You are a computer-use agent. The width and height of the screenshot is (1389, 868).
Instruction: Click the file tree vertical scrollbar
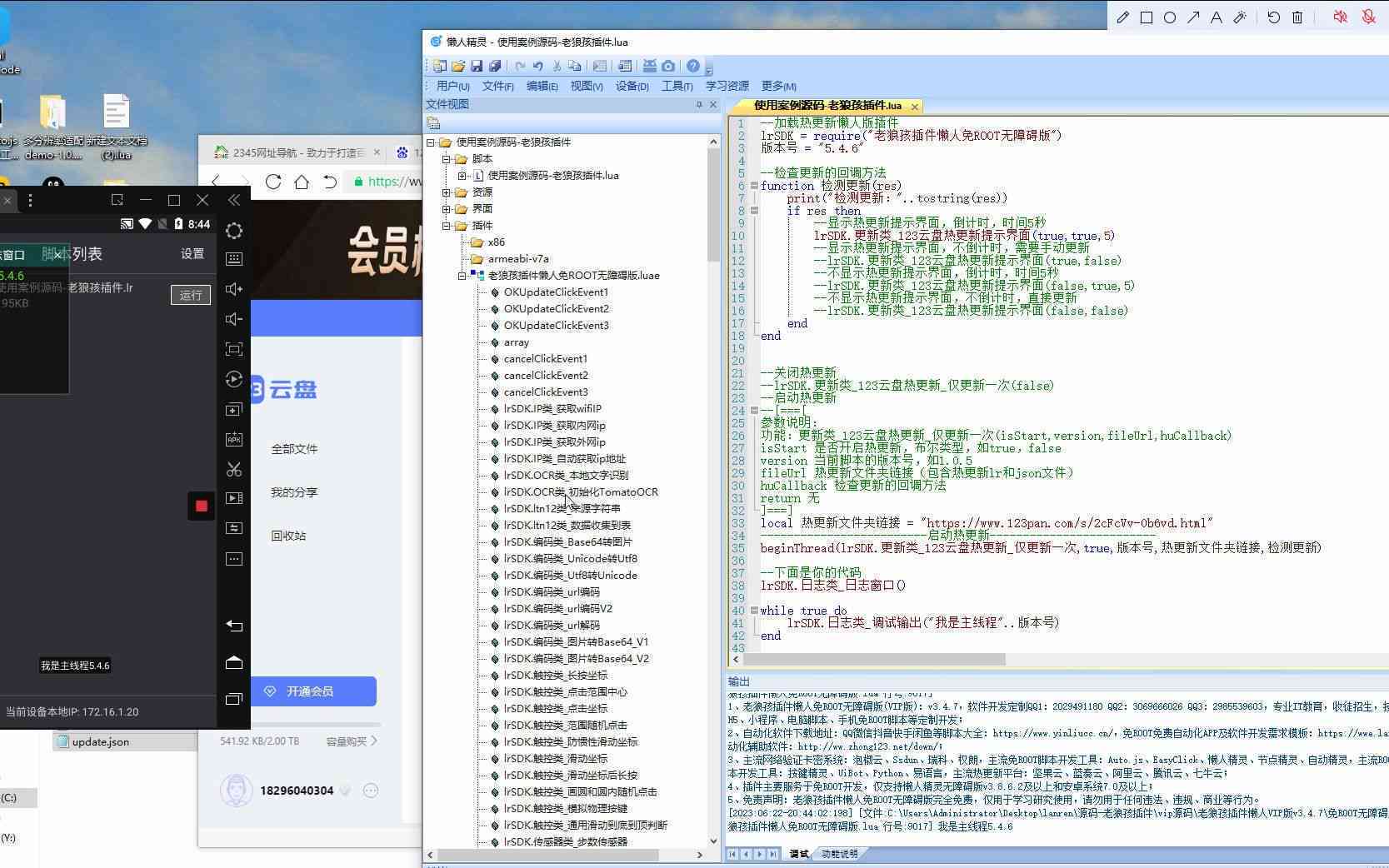(713, 204)
